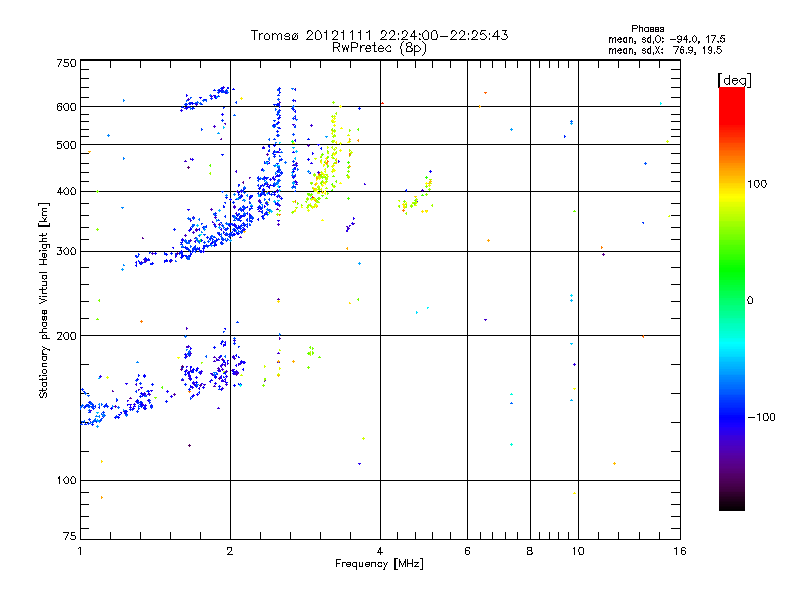Click the 'Frequency [MHz]' axis title
The height and width of the screenshot is (600, 800).
(x=379, y=564)
